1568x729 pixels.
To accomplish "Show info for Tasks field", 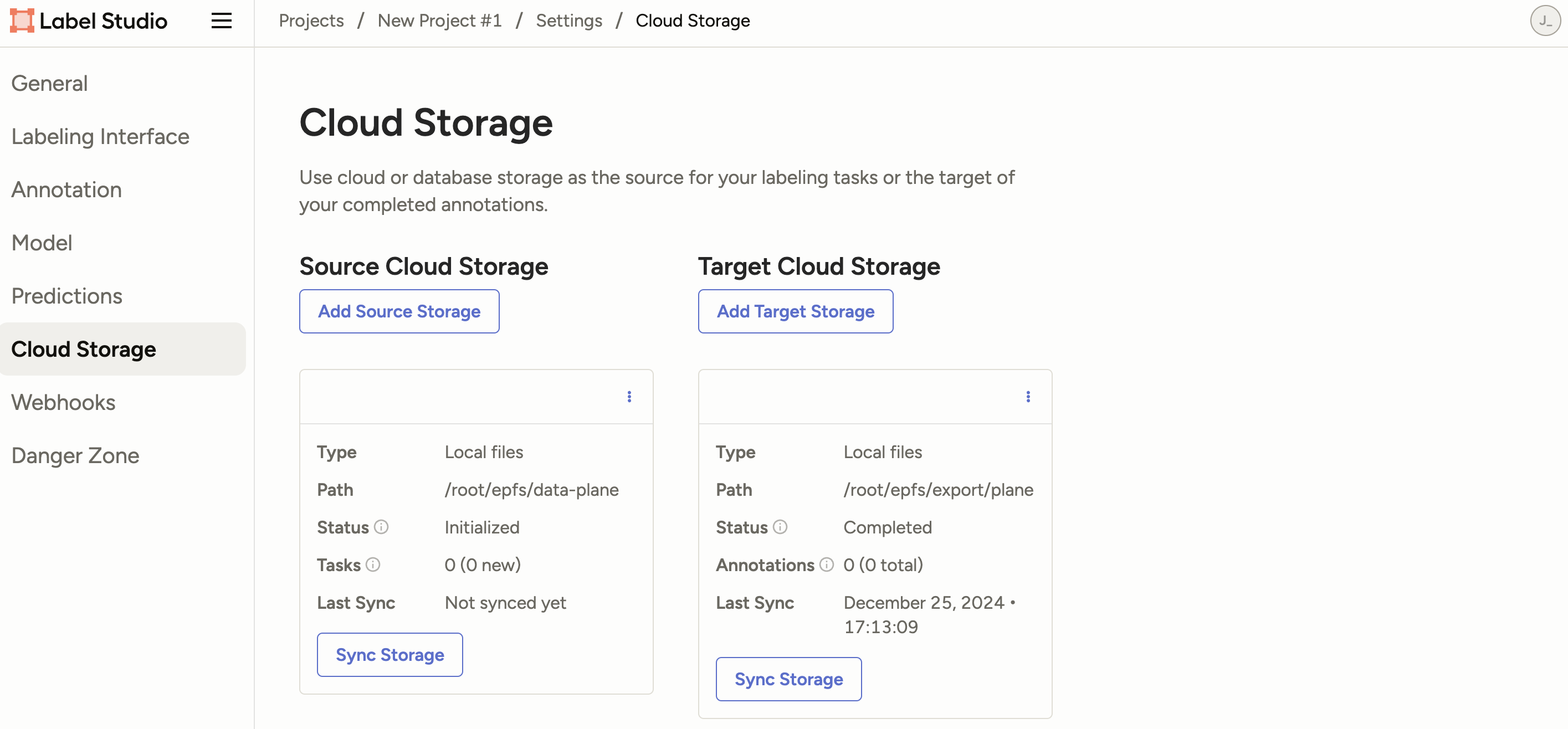I will tap(372, 564).
